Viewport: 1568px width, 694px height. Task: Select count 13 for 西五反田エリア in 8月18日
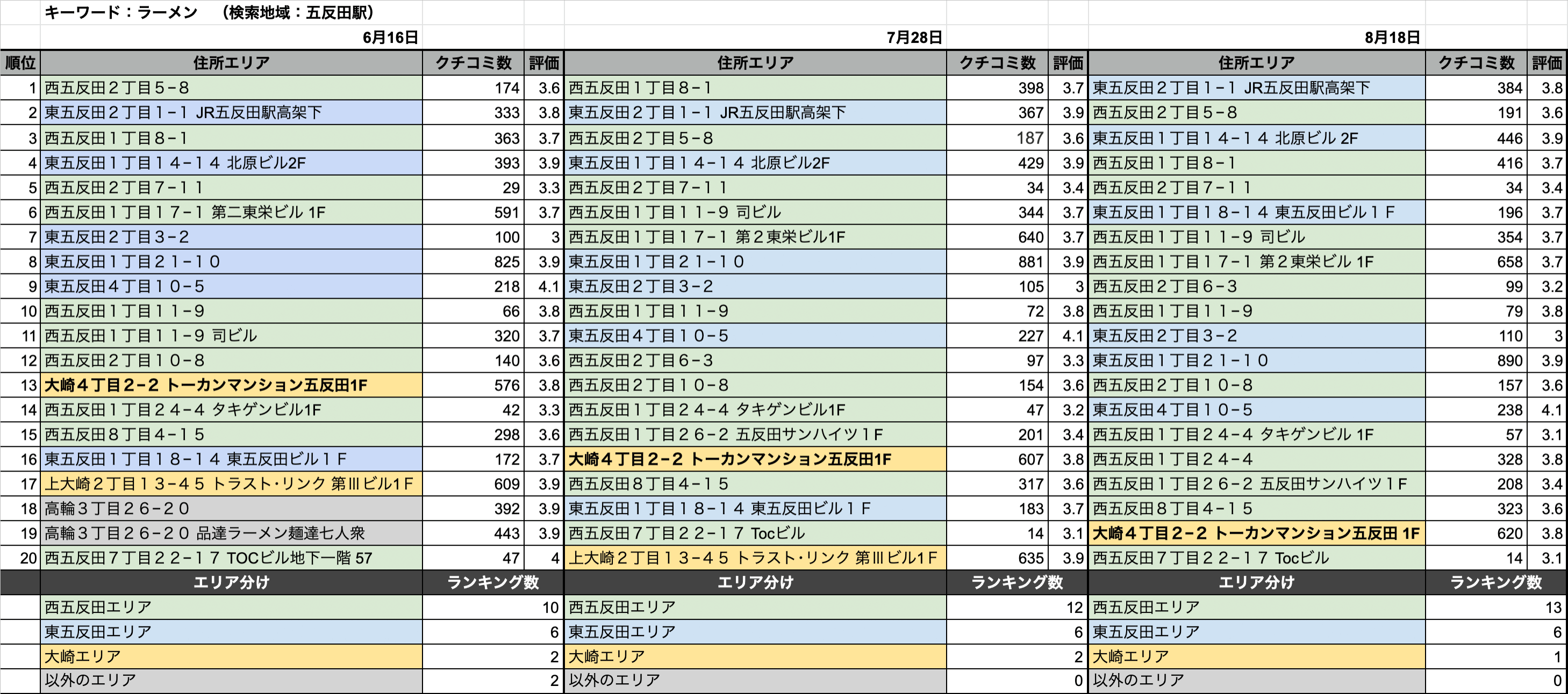tap(1496, 608)
